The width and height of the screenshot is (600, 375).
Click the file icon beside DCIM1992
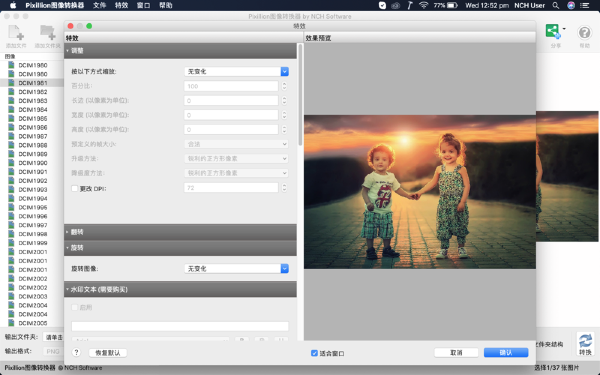tap(11, 181)
